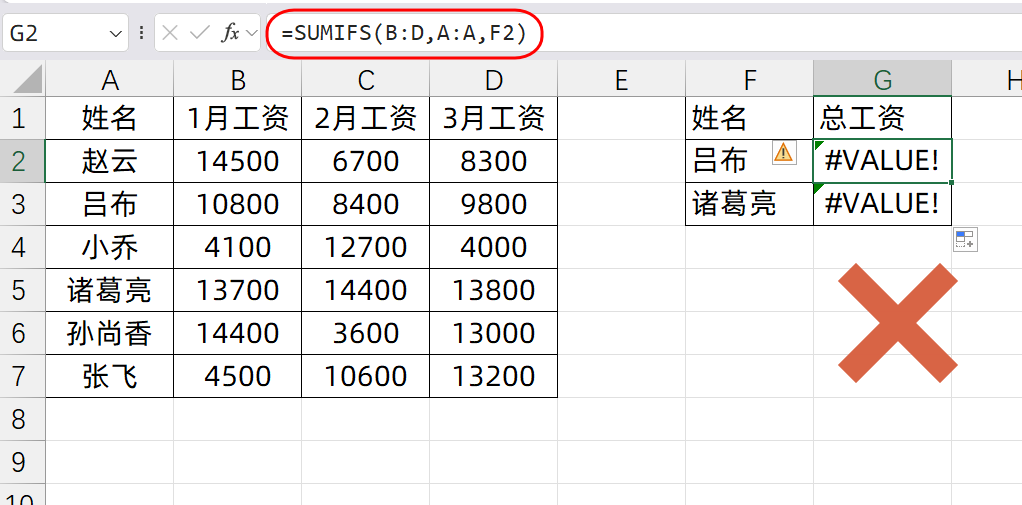Open the Insert Function fx icon
The width and height of the screenshot is (1022, 505).
229,33
